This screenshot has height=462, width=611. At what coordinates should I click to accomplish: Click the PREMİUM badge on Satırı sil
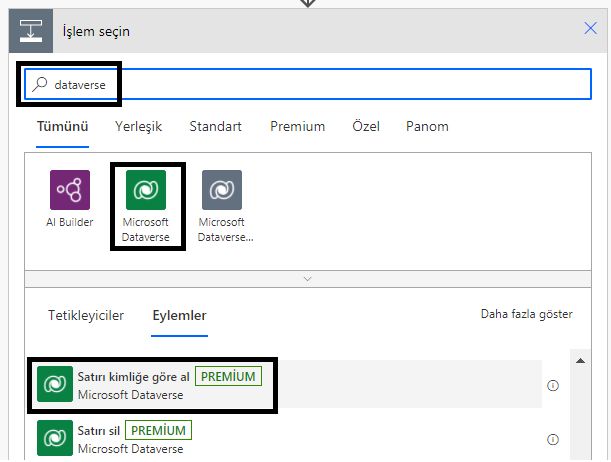(x=158, y=430)
